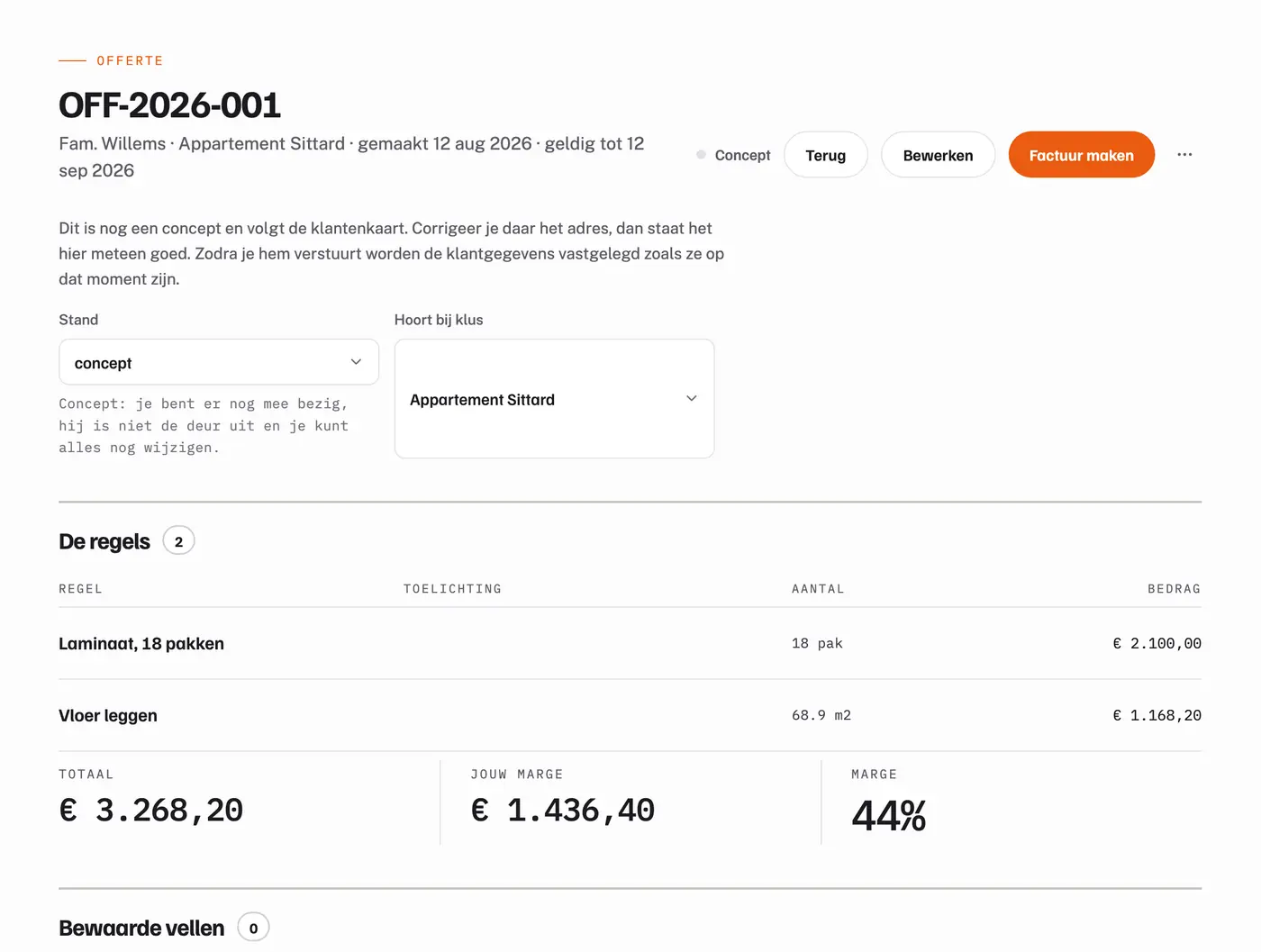Click the Bewaarde vellen section heading

(x=141, y=928)
